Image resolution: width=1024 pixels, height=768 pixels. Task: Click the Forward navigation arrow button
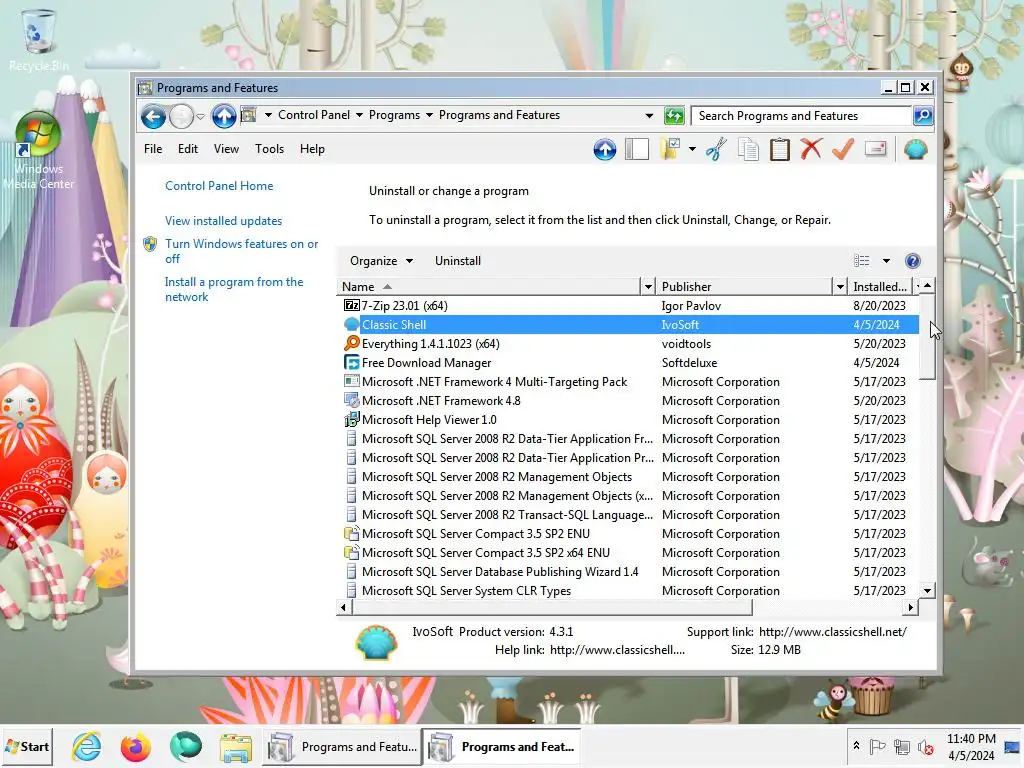click(x=182, y=117)
